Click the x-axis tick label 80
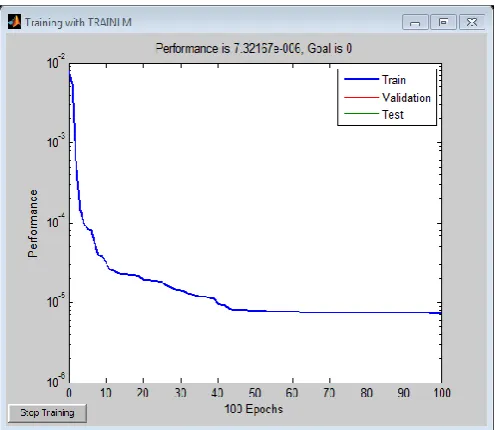Screen dimensions: 495x430 click(x=366, y=393)
